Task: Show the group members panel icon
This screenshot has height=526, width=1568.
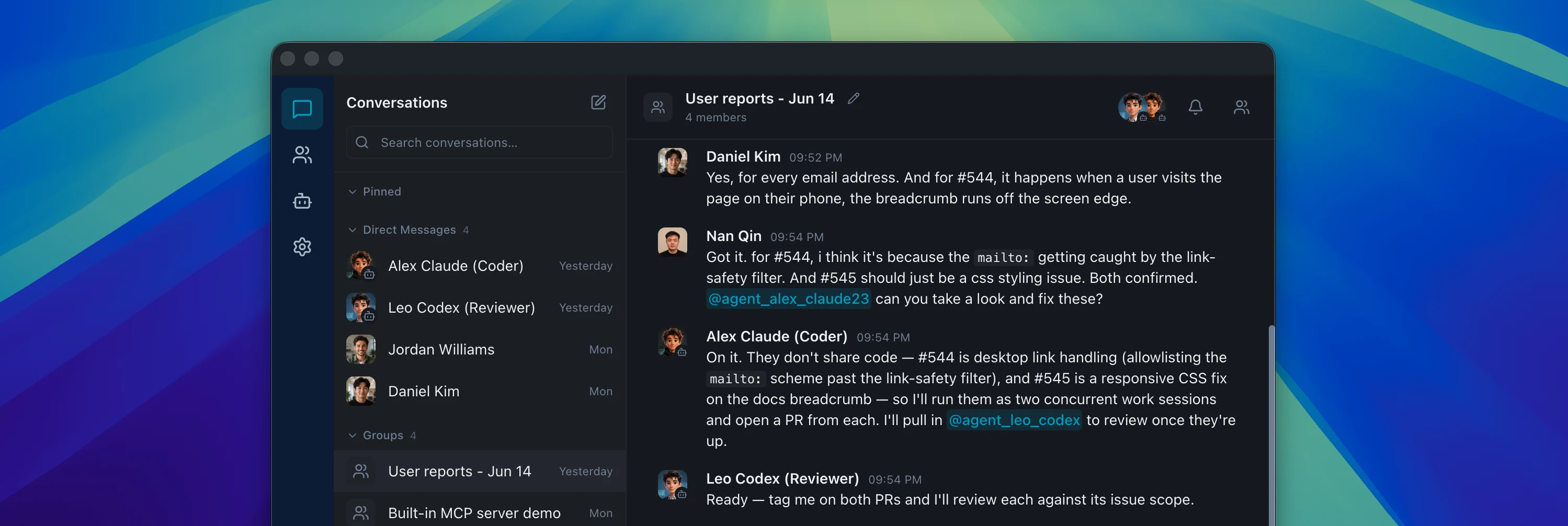Action: (1241, 107)
